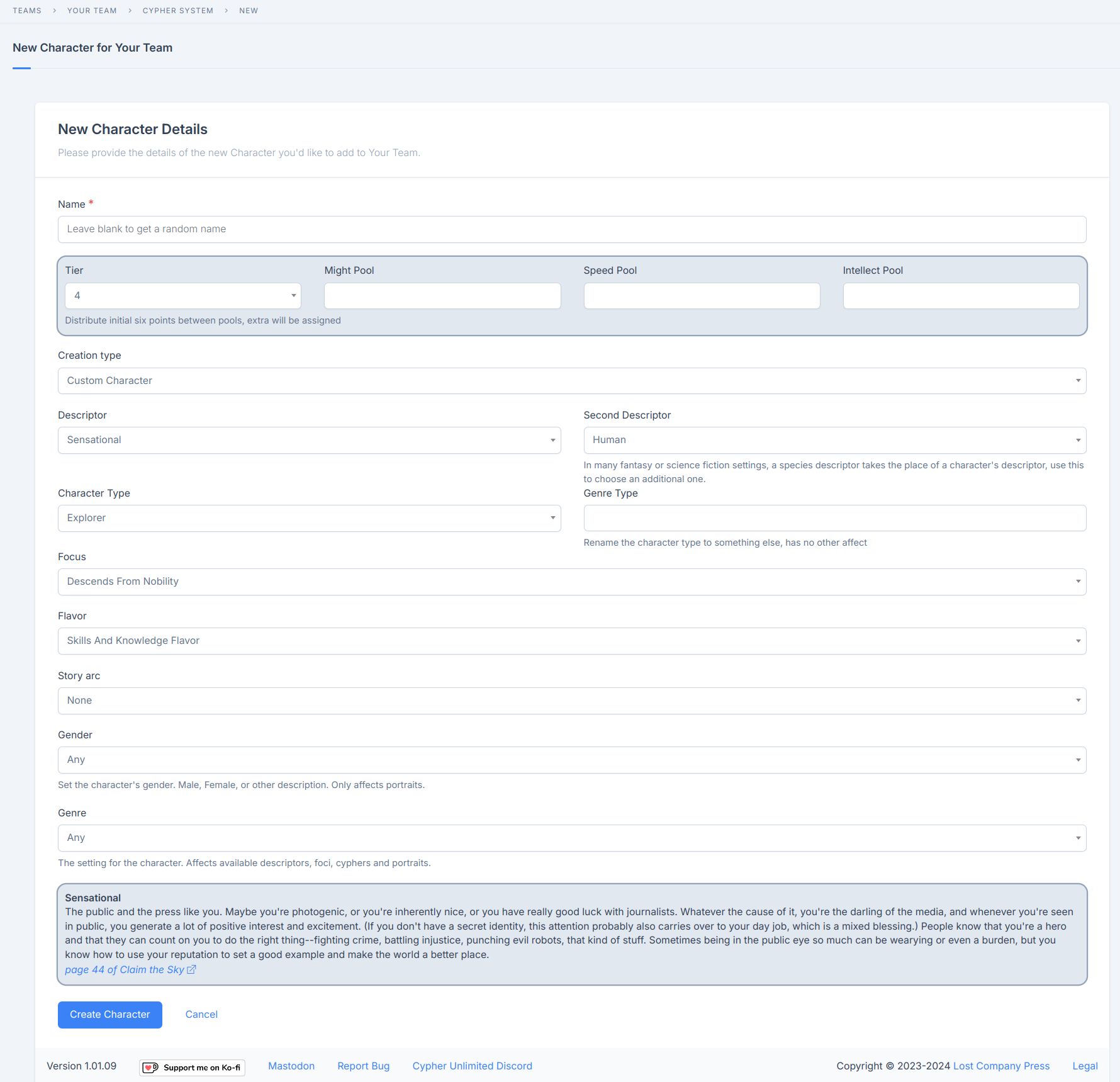Viewport: 1120px width, 1082px height.
Task: Click the Name input field
Action: point(571,229)
